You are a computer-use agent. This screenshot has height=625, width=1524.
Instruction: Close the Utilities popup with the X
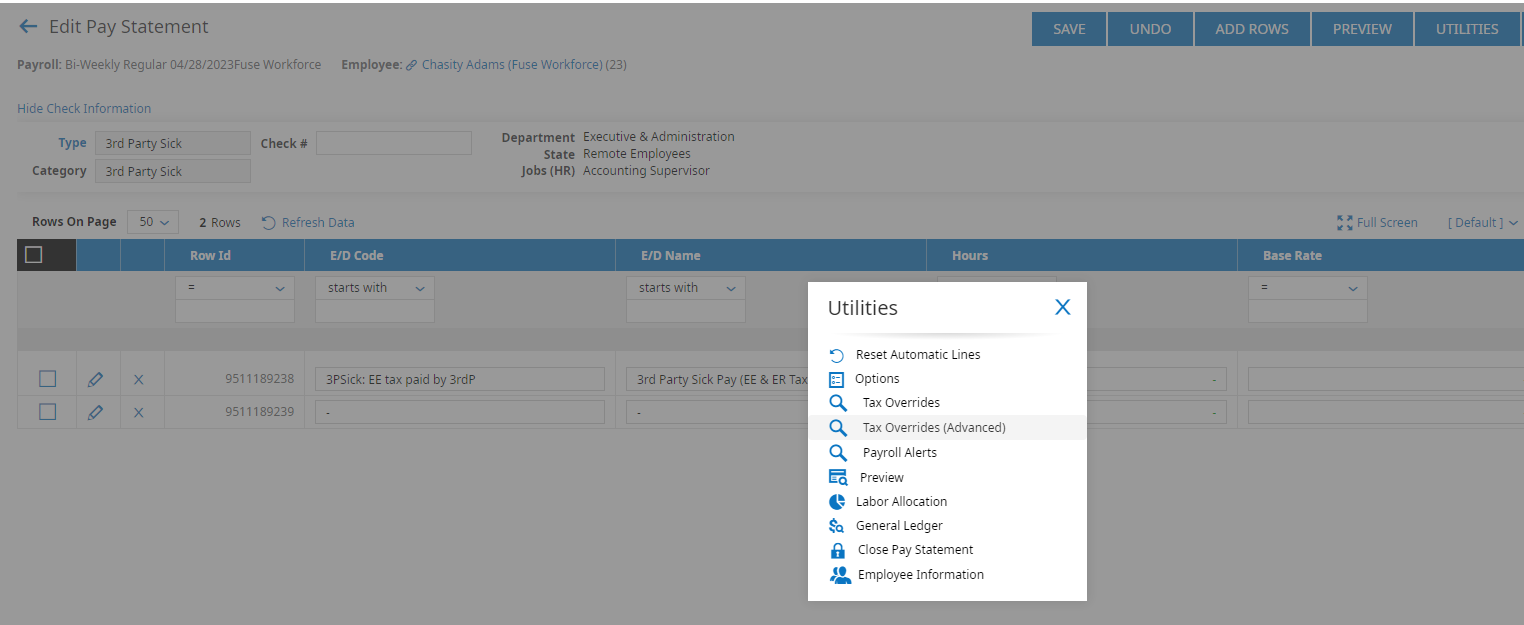[1062, 307]
